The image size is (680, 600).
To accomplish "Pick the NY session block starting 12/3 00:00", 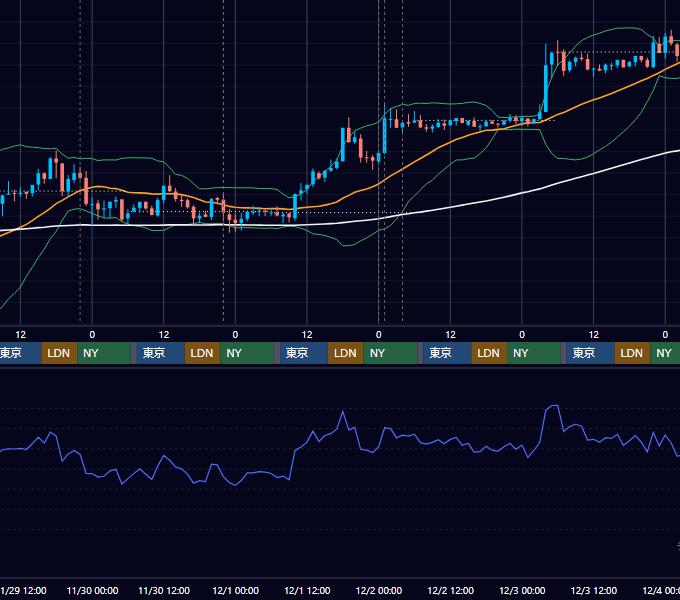I will pos(534,353).
